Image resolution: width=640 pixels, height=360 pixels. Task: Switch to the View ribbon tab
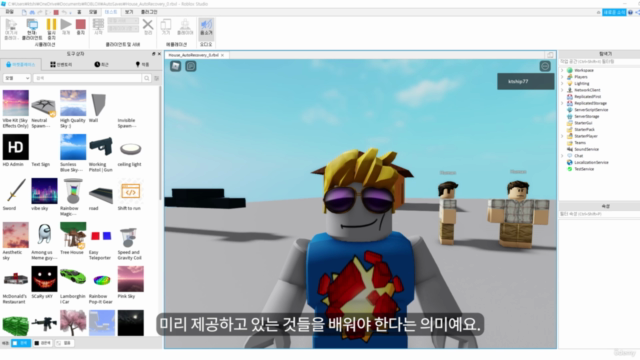129,12
